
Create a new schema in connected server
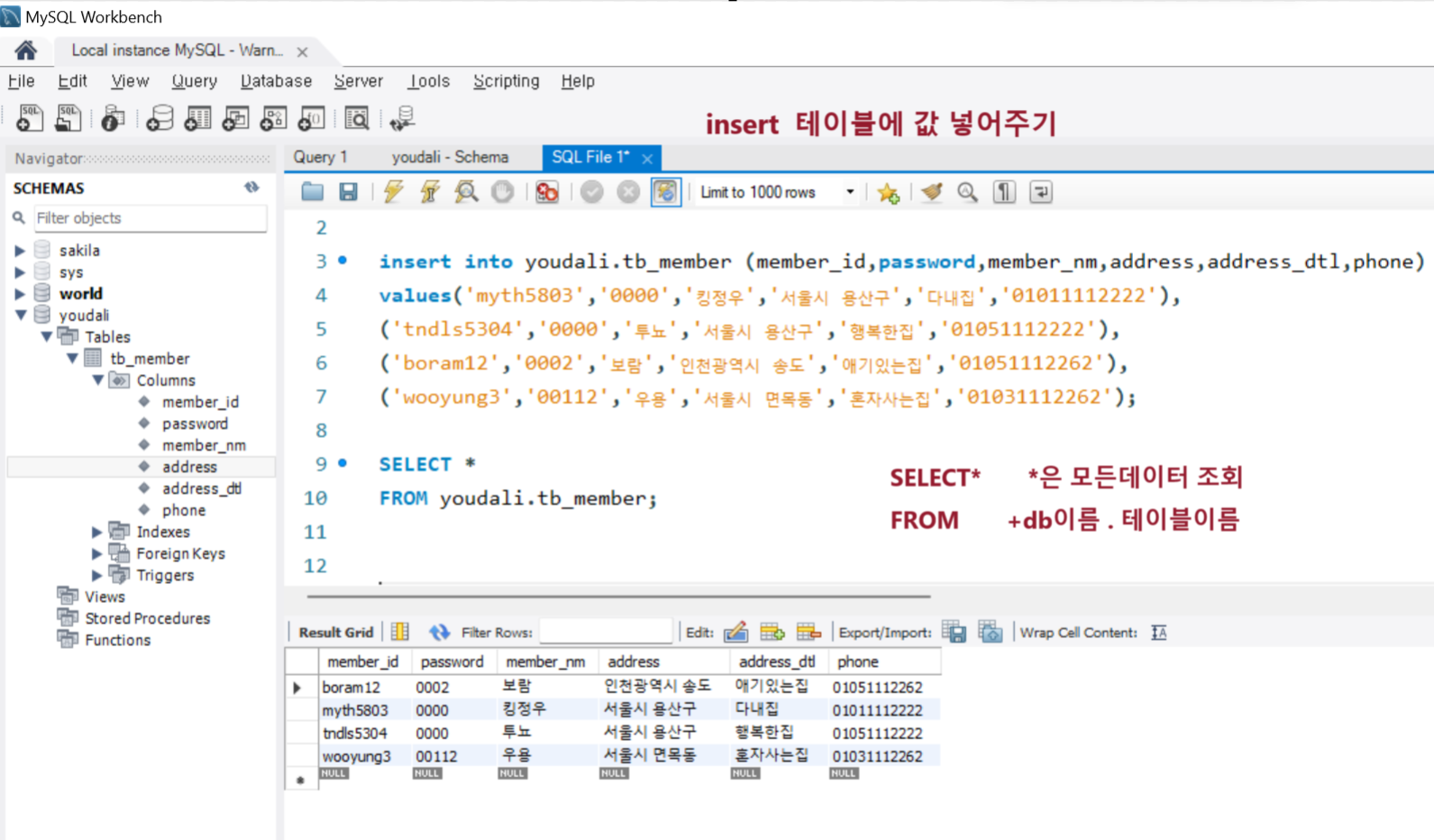coord(160,118)
